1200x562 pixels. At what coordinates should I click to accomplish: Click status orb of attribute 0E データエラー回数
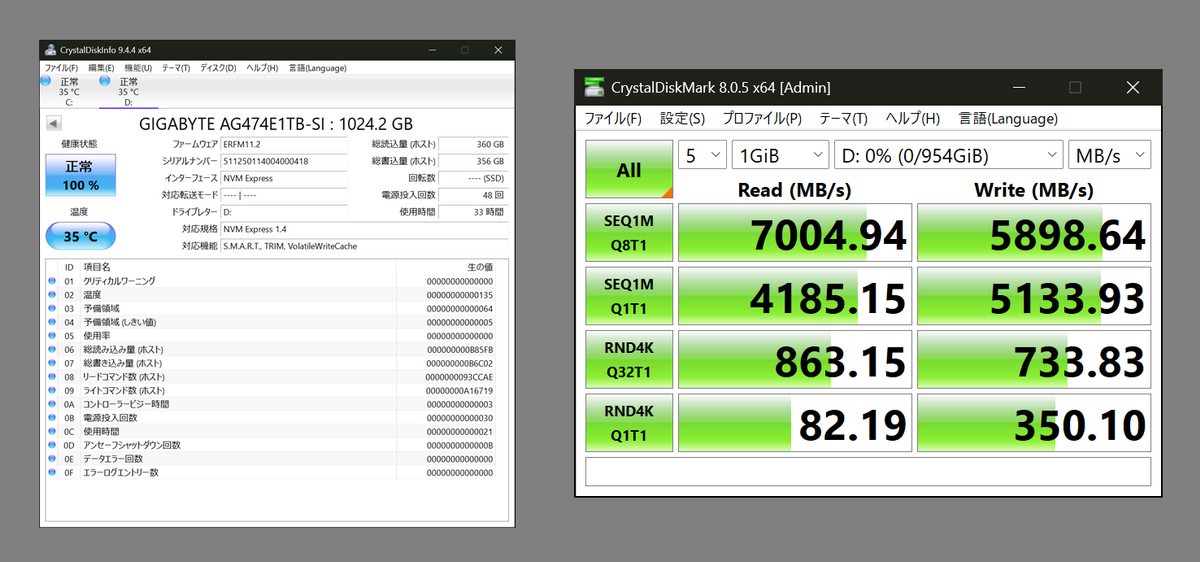[x=53, y=459]
